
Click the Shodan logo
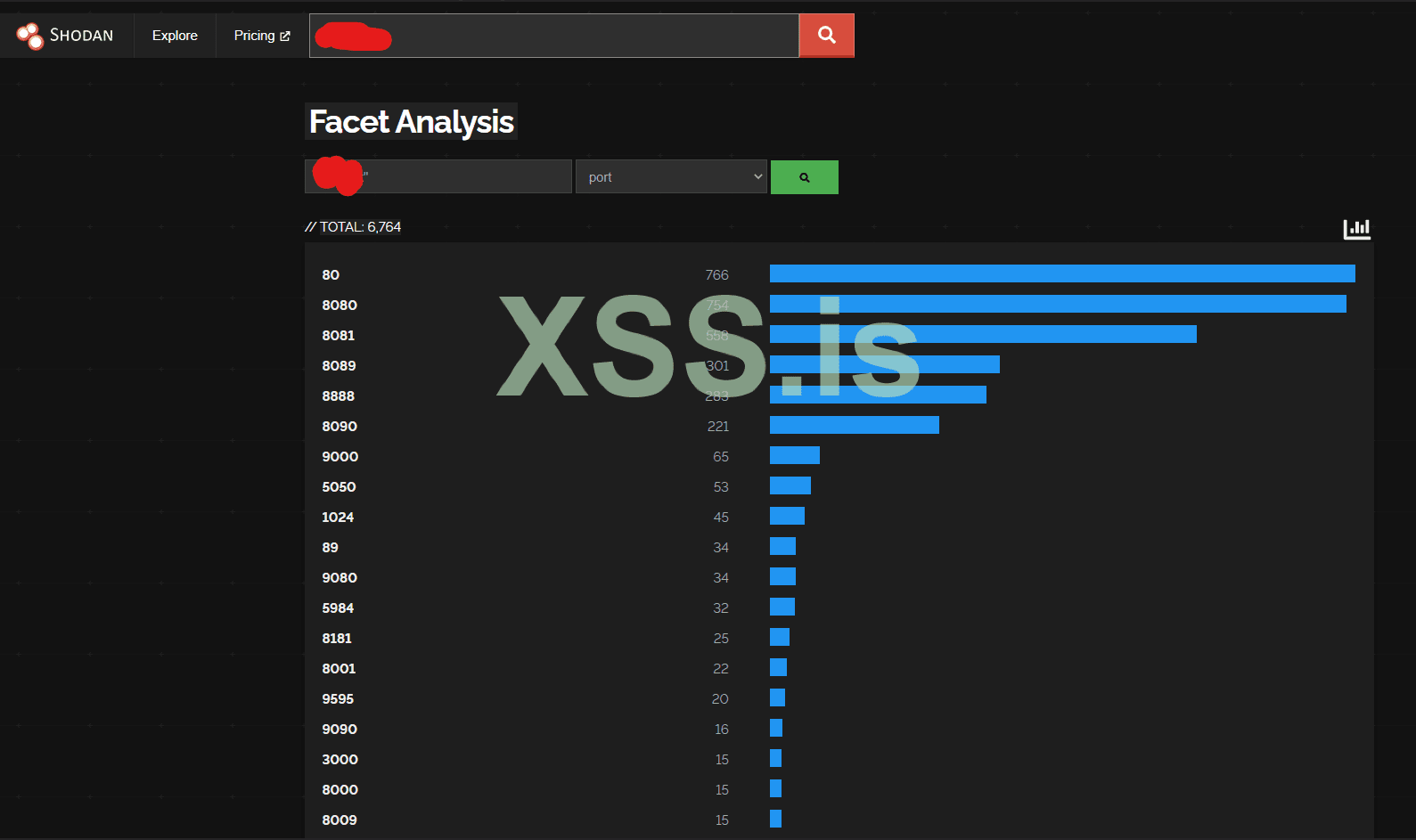[x=65, y=36]
